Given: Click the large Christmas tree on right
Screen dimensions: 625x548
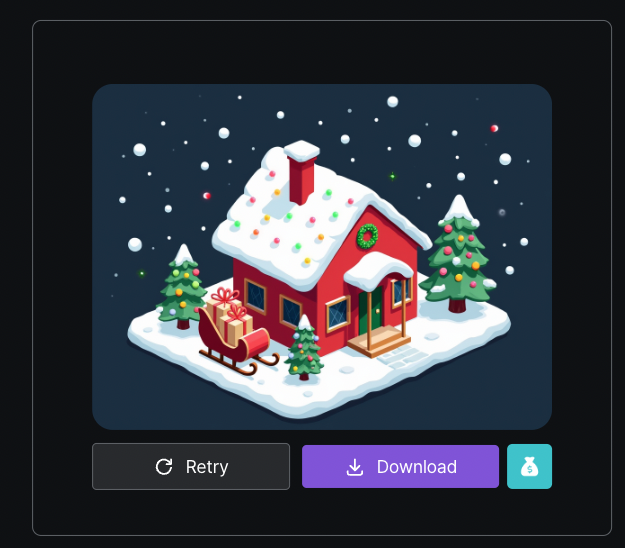Looking at the screenshot, I should pyautogui.click(x=458, y=254).
